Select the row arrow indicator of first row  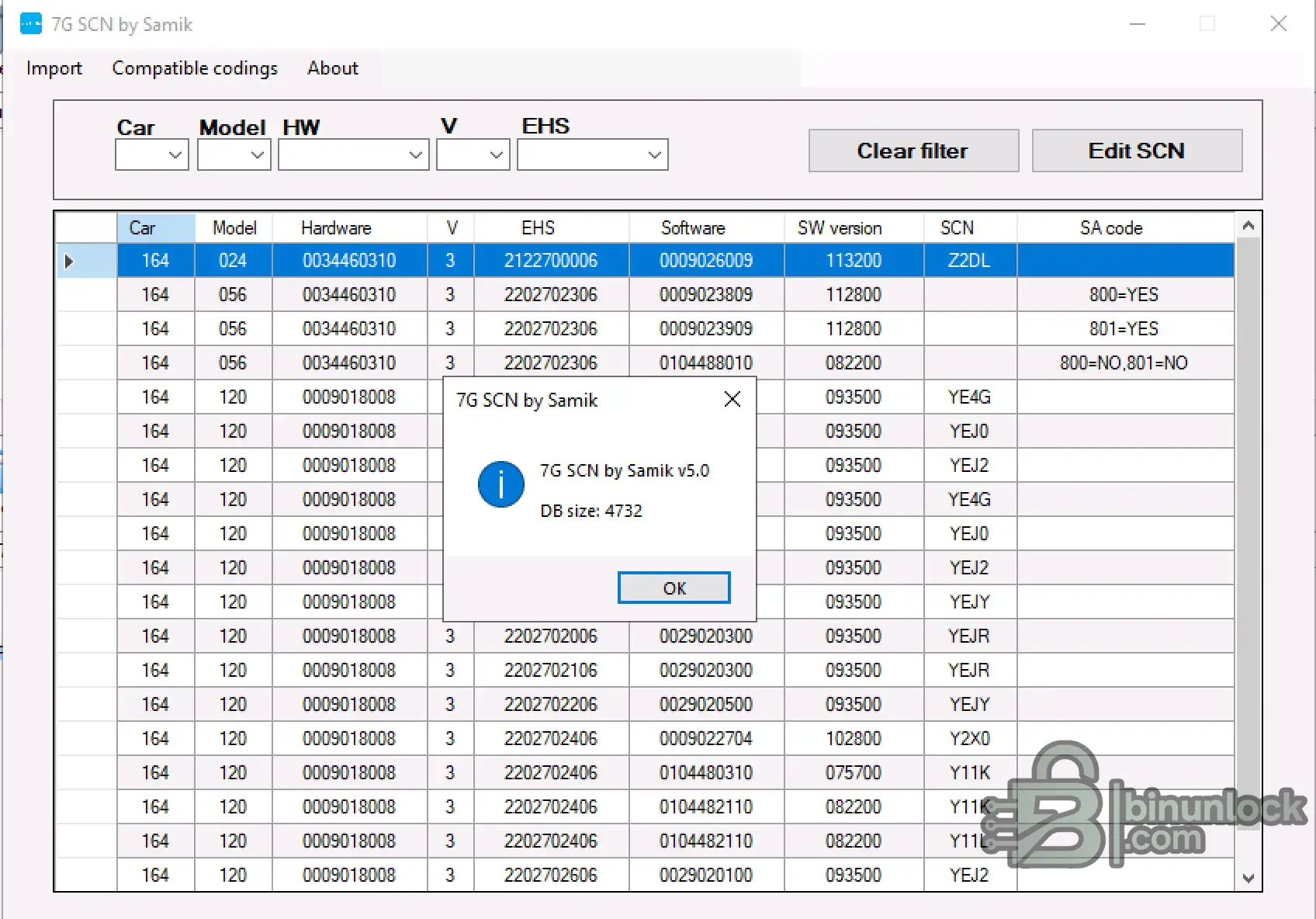pyautogui.click(x=69, y=261)
